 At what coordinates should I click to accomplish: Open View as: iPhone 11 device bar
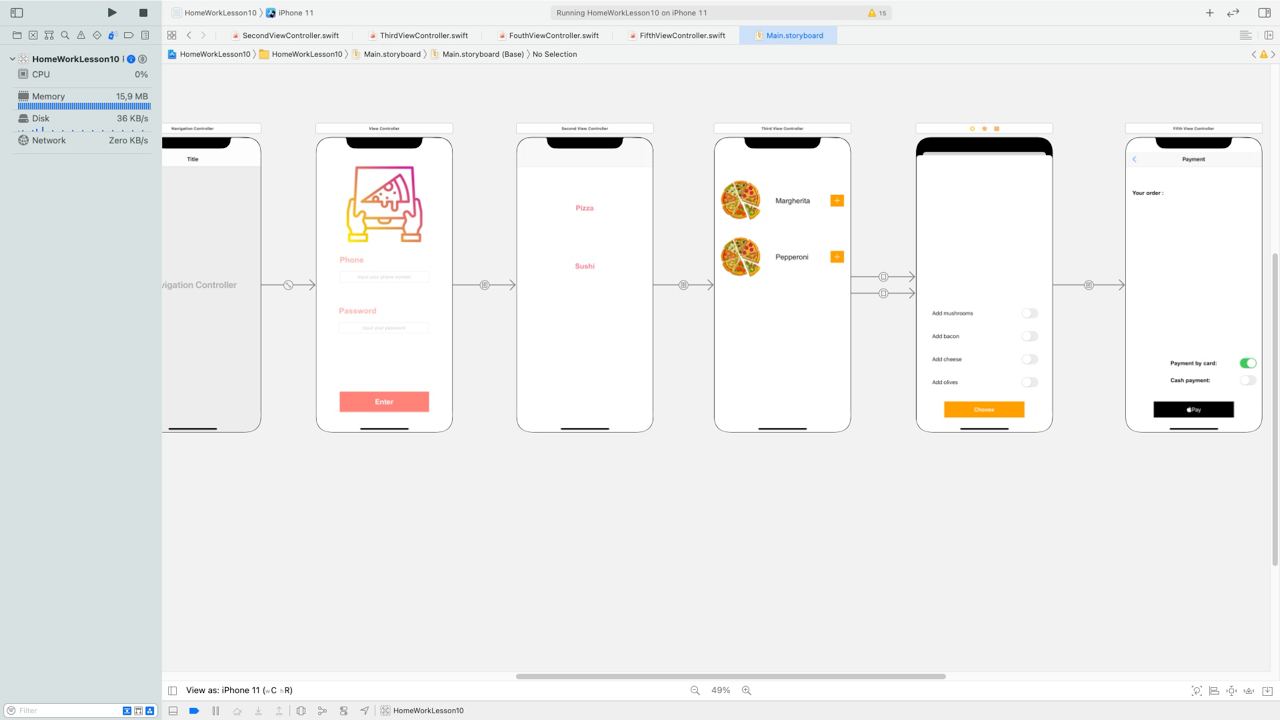tap(239, 690)
